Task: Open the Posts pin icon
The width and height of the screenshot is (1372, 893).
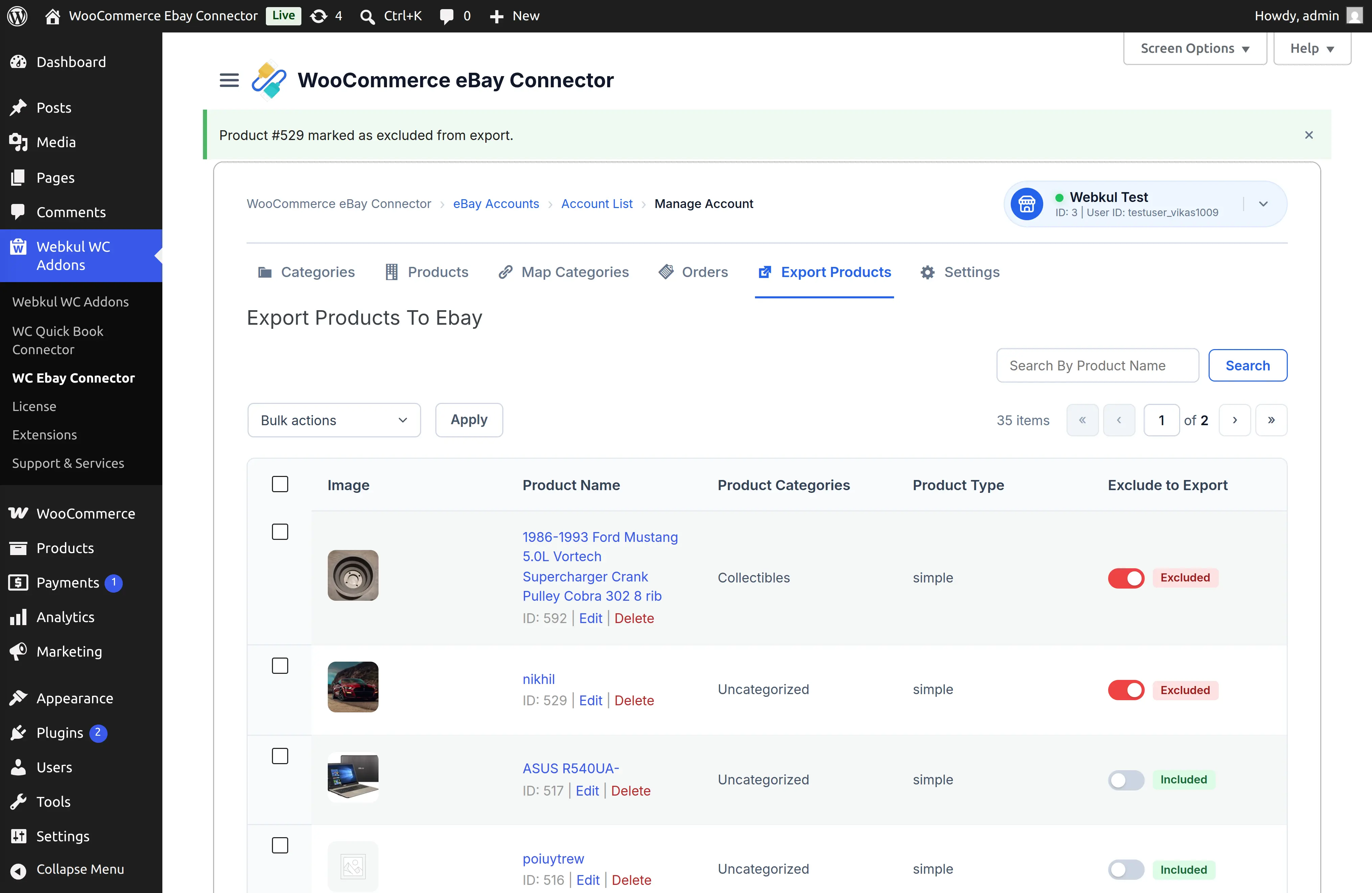Action: click(19, 107)
